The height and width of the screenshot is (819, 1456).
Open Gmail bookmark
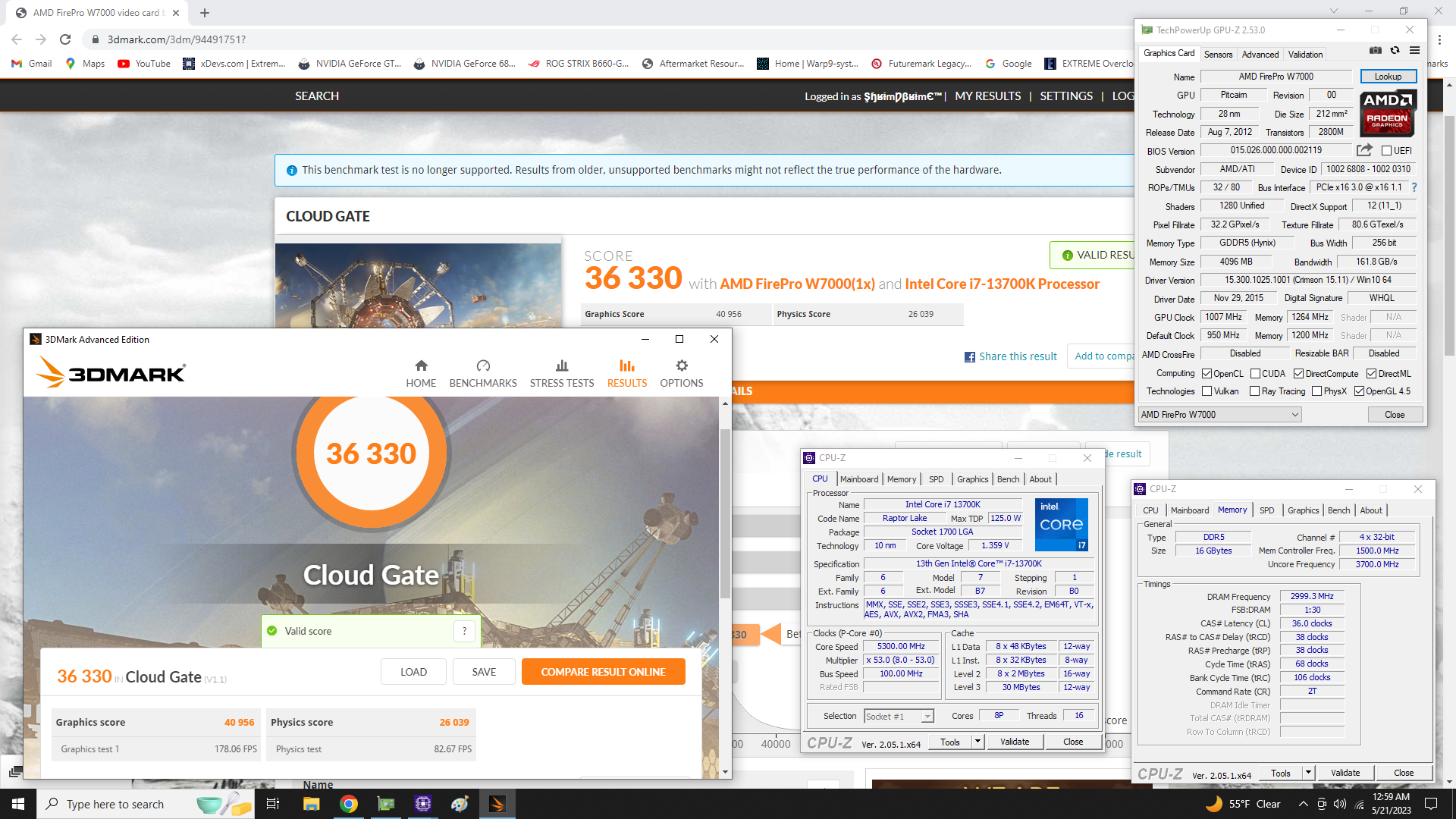click(32, 64)
